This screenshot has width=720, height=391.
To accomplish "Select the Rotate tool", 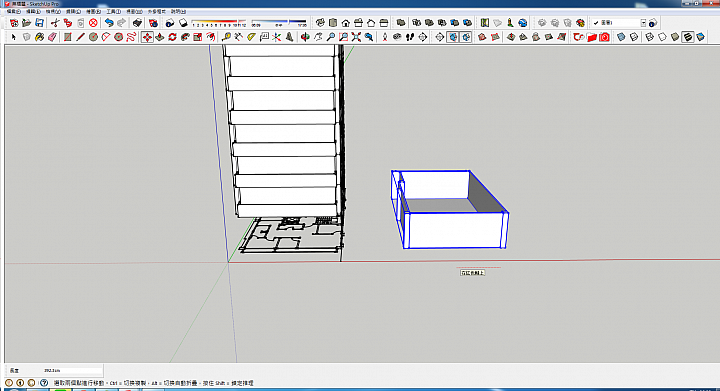I will click(x=173, y=37).
